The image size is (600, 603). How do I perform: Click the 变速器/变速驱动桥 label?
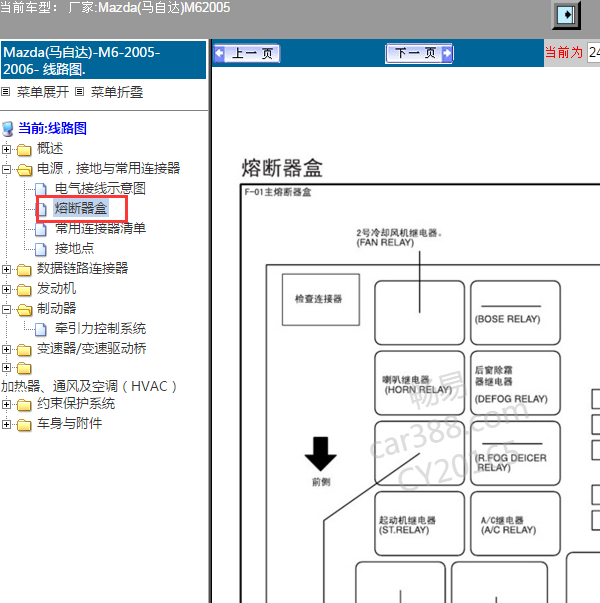coord(92,348)
